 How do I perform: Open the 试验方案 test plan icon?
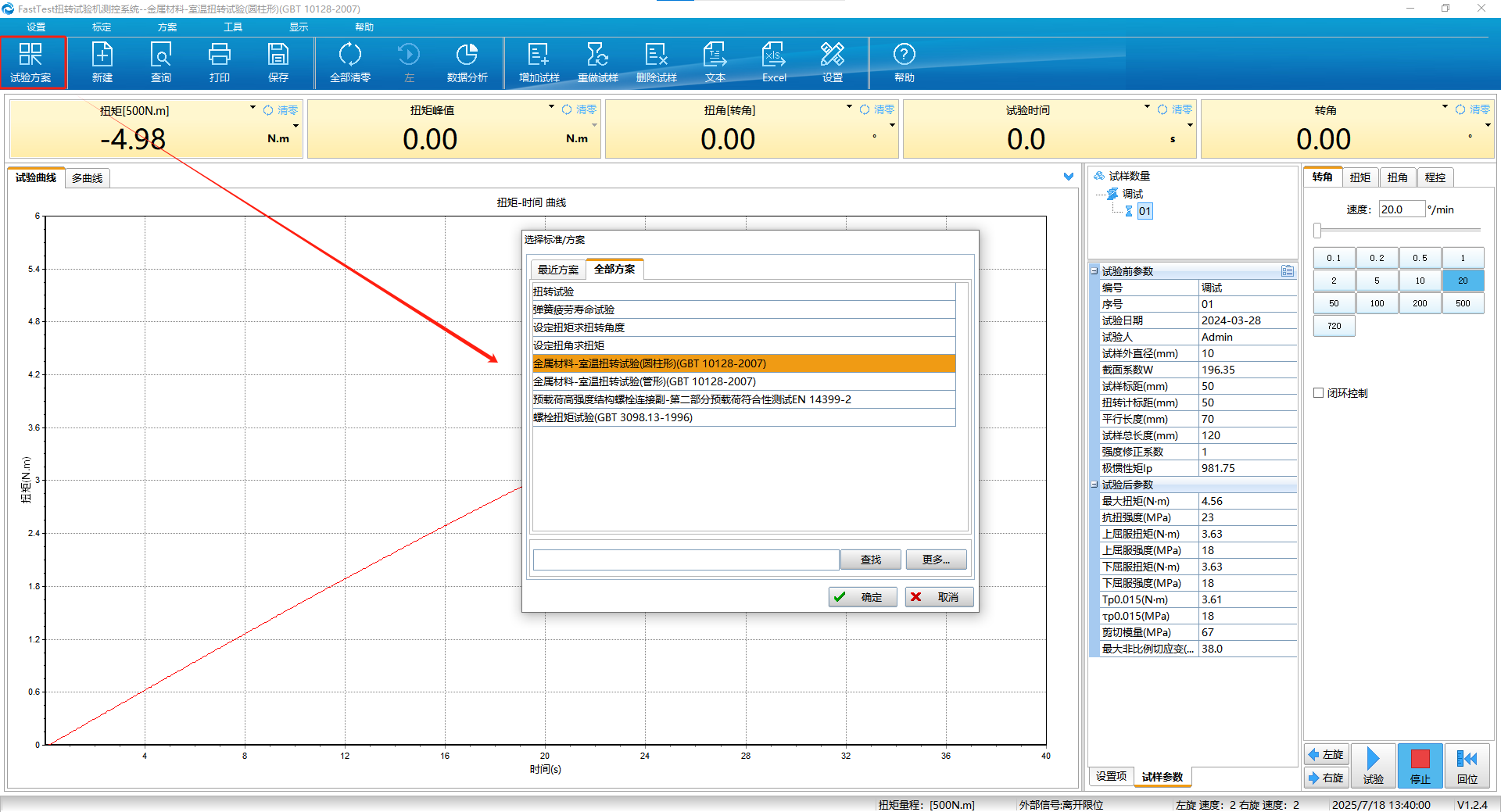coord(31,62)
